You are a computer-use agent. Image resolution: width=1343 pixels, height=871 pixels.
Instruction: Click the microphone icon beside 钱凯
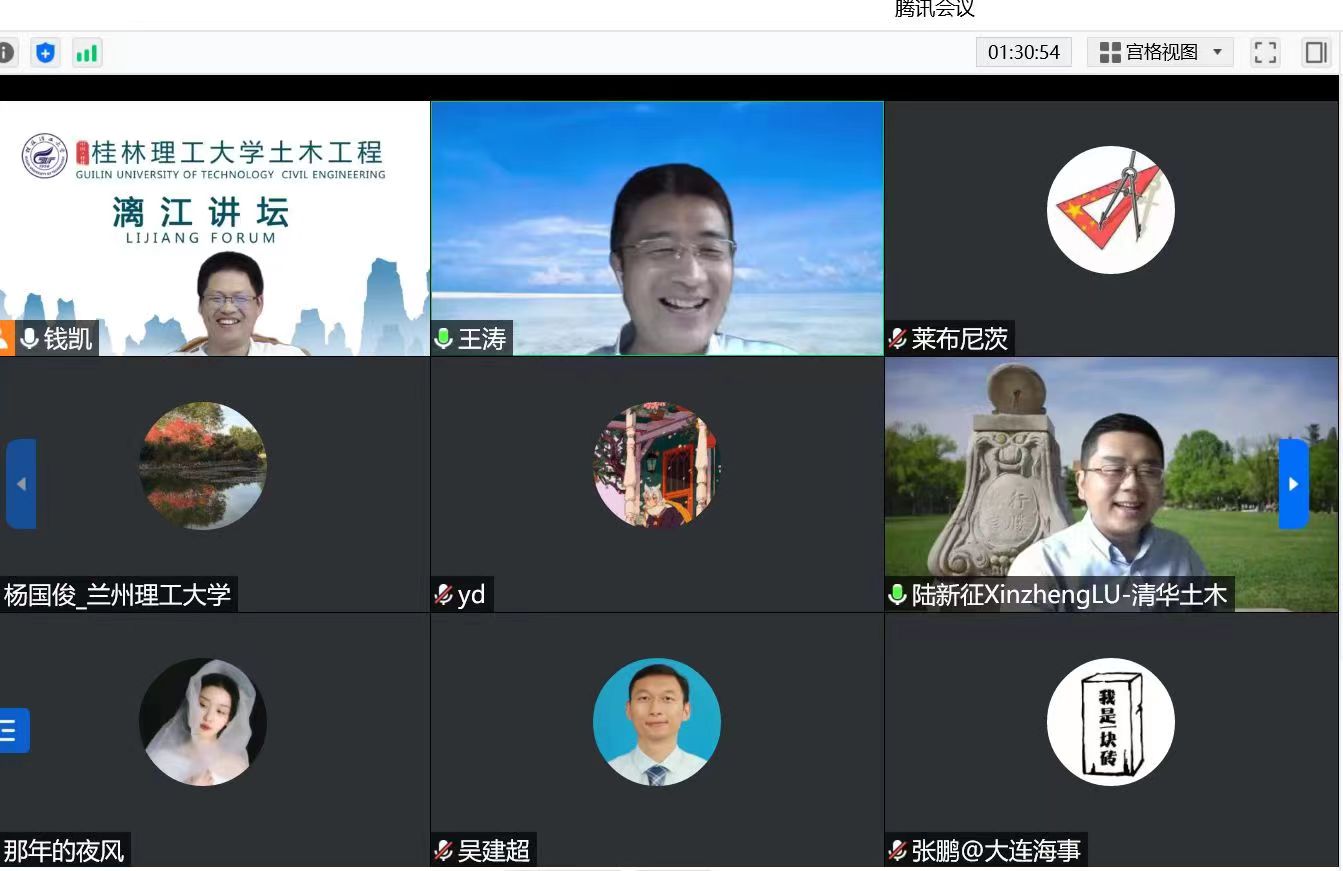pyautogui.click(x=29, y=339)
